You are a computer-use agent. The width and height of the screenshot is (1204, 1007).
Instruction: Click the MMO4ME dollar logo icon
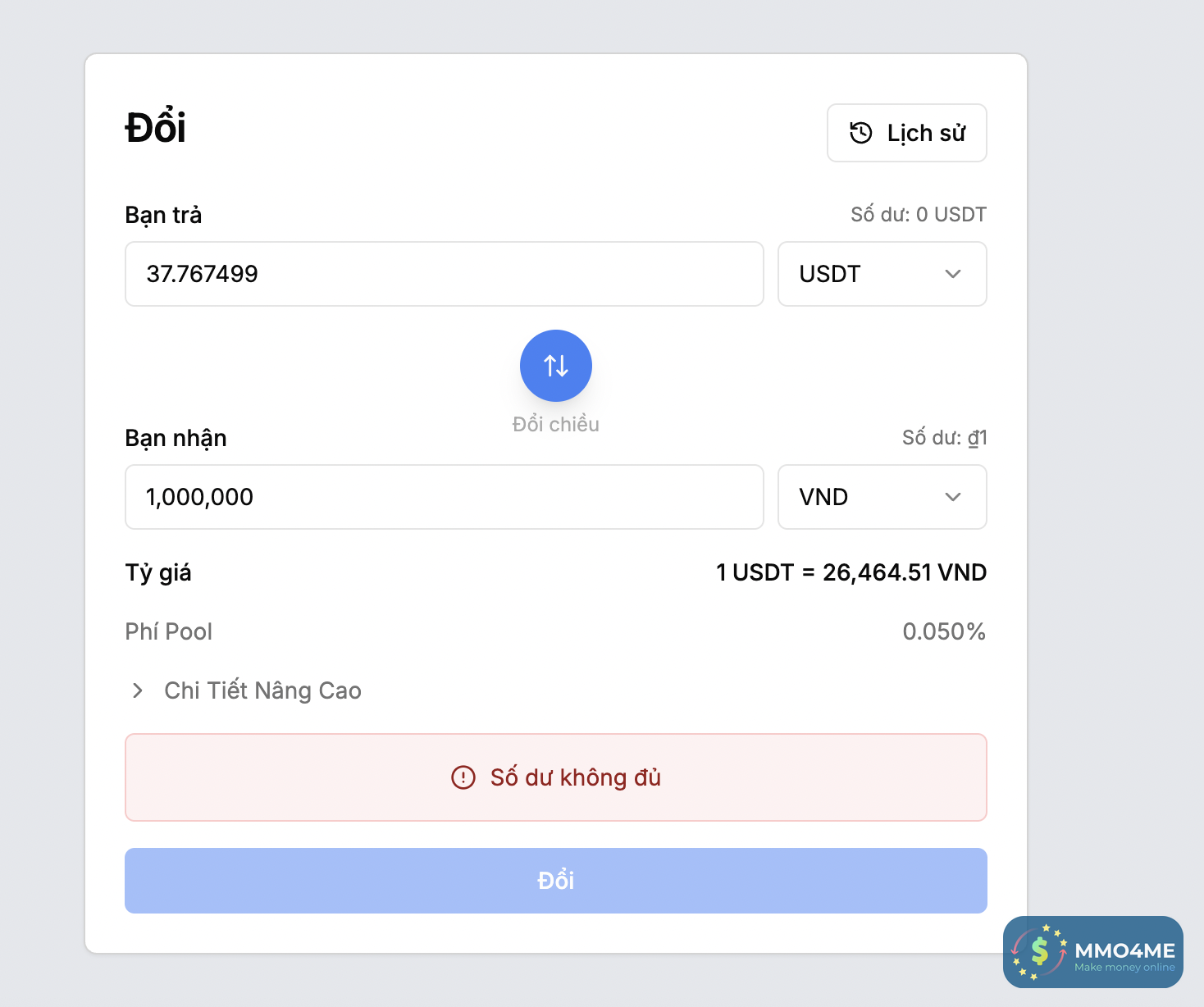click(1040, 951)
